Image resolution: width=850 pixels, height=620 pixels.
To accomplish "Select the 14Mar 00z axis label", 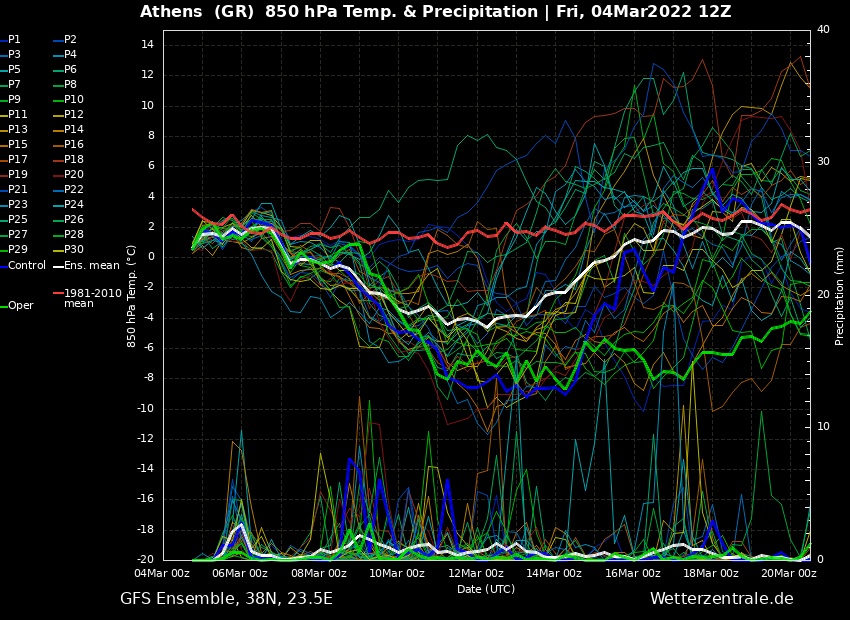I will [555, 573].
